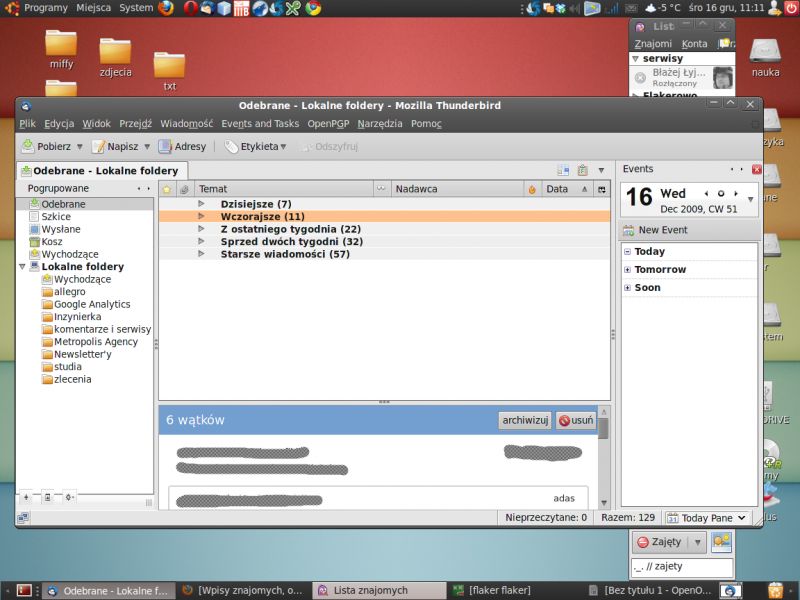Viewport: 800px width, 600px height.
Task: Launch Google Chrome from top panel
Action: click(313, 8)
